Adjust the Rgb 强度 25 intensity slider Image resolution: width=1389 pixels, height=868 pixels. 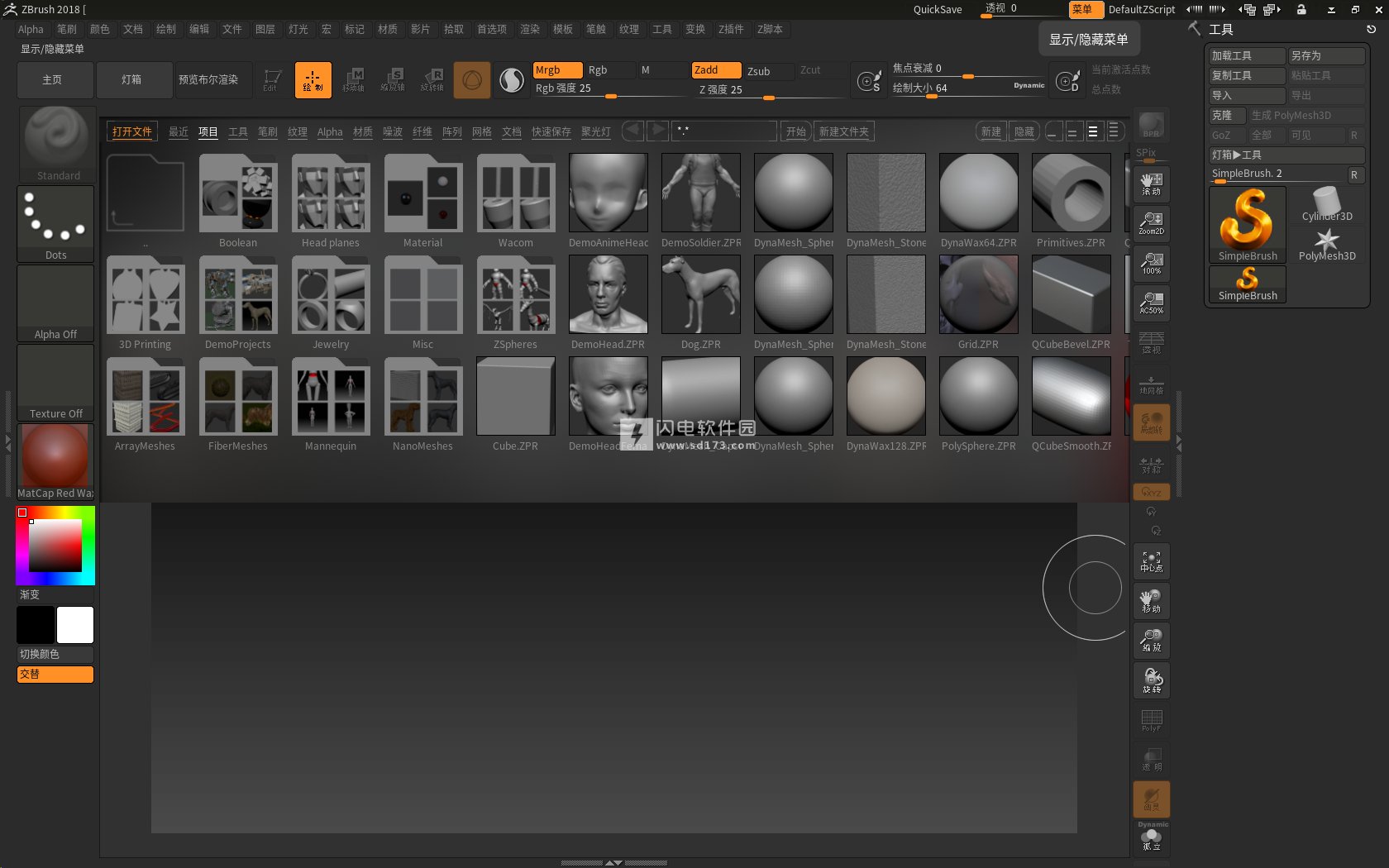(611, 89)
